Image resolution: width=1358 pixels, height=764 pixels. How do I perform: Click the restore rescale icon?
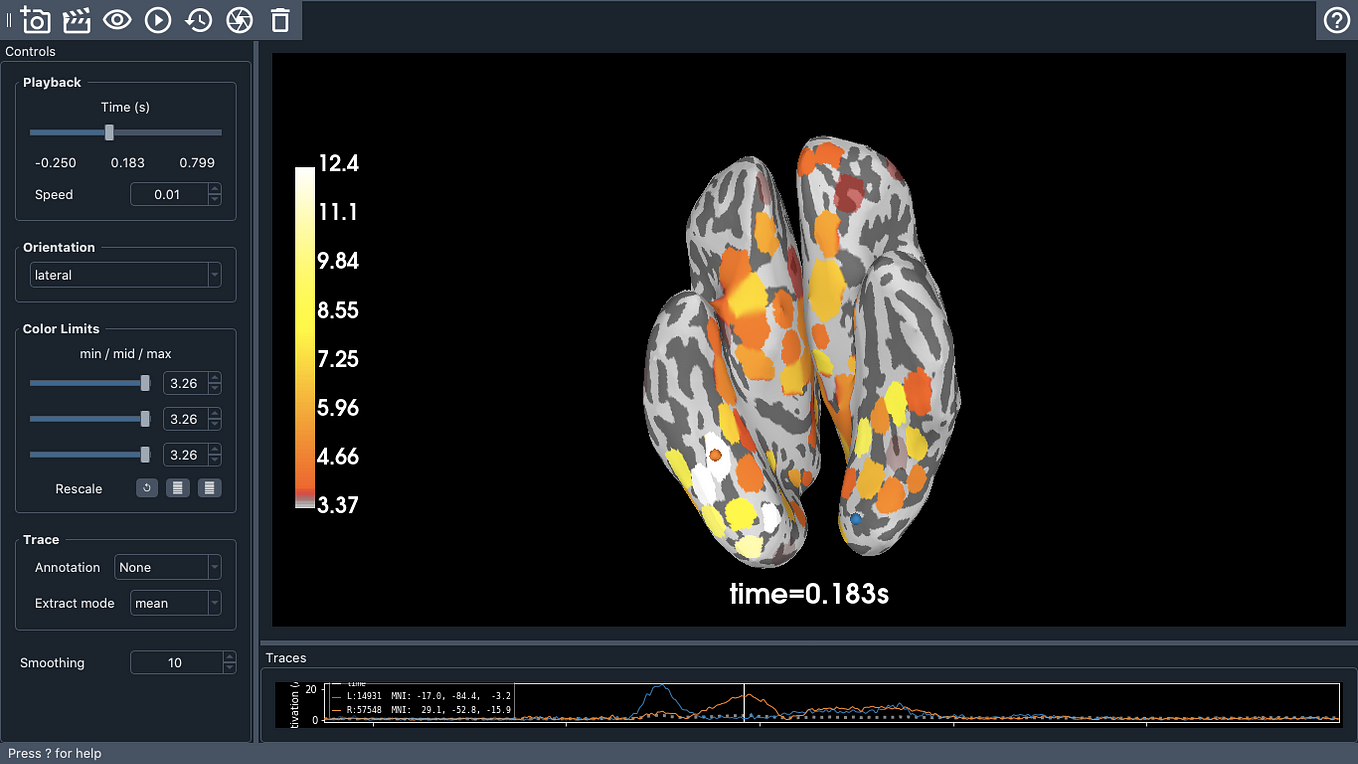coord(145,488)
